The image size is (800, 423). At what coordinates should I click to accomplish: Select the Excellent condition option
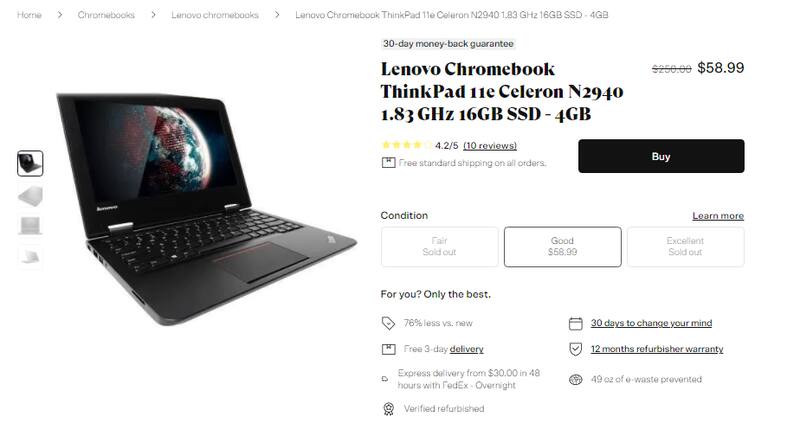point(685,246)
